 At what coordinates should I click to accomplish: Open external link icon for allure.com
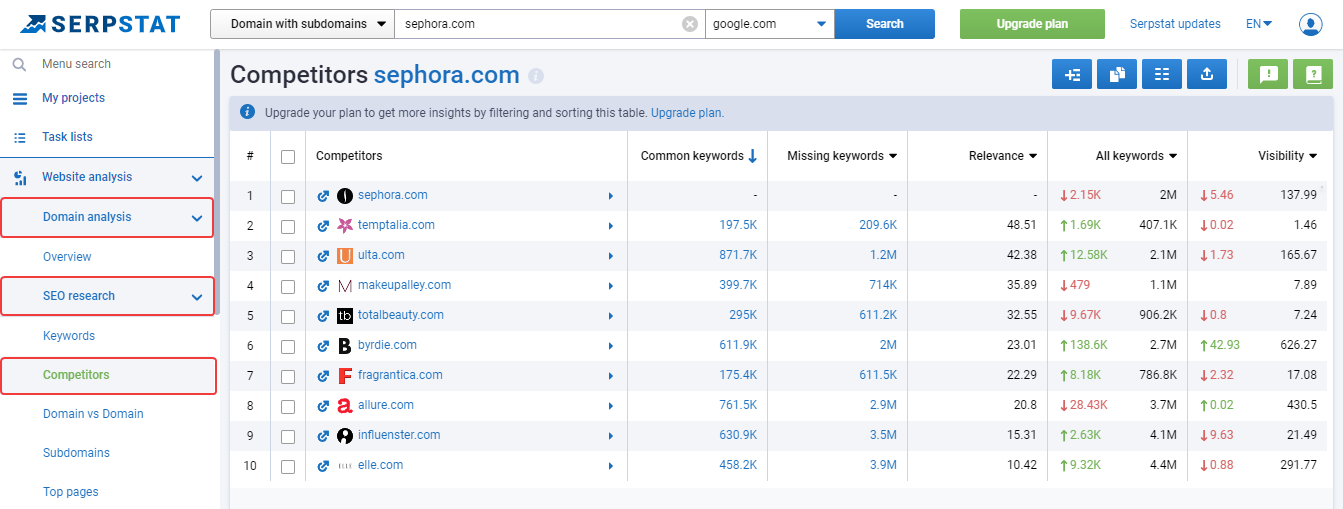(x=323, y=406)
